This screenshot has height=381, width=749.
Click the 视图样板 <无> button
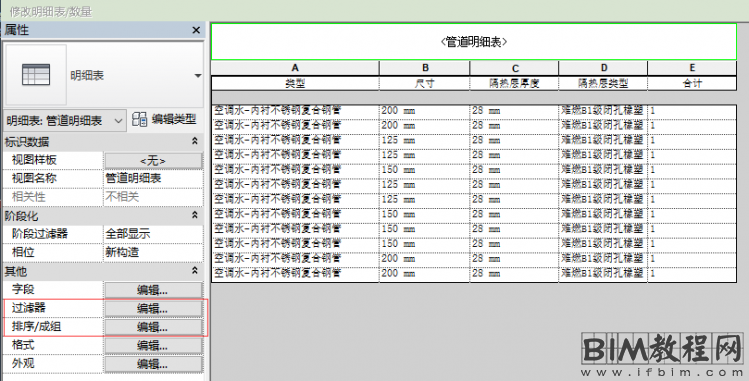(x=153, y=160)
